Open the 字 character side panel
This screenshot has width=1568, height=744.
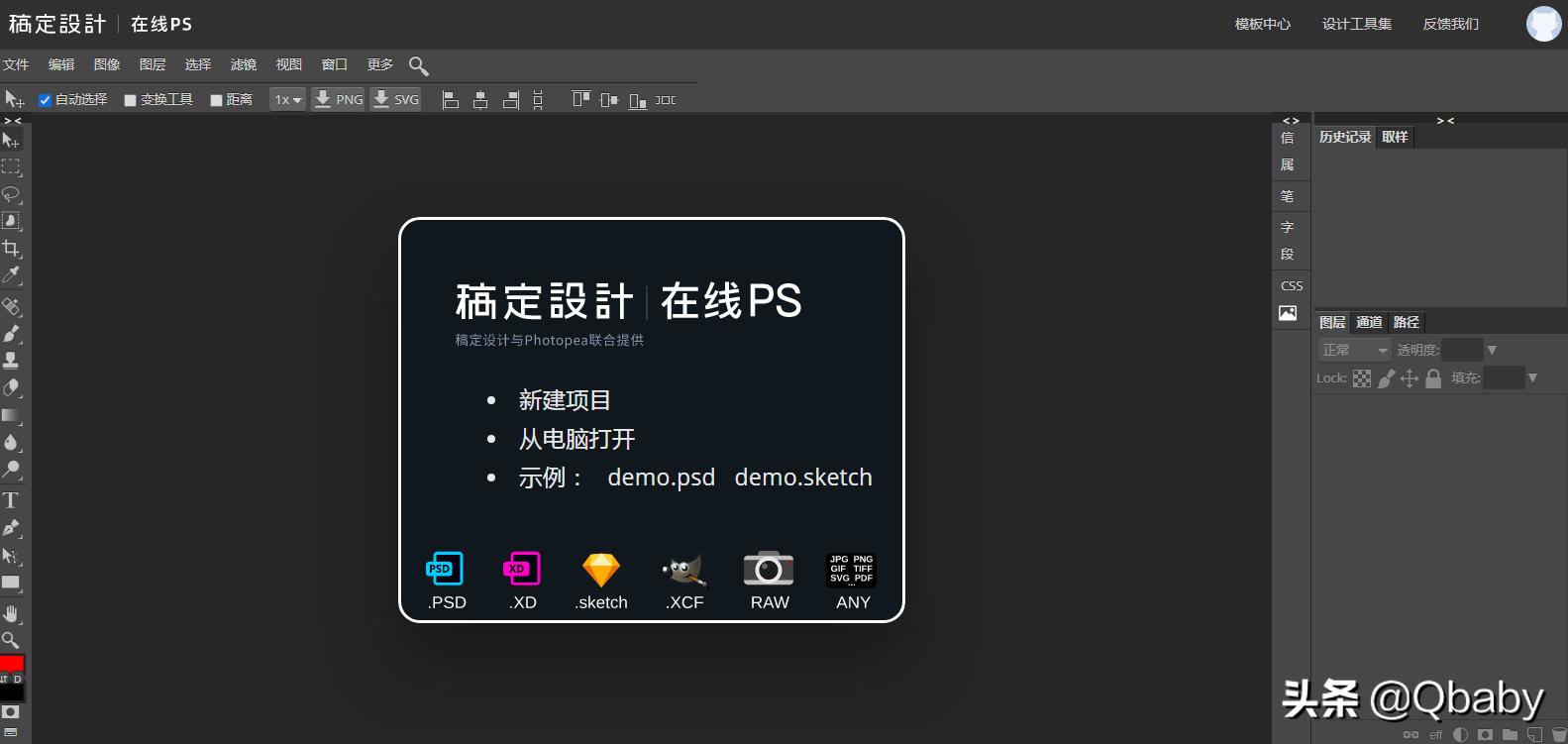click(x=1288, y=227)
